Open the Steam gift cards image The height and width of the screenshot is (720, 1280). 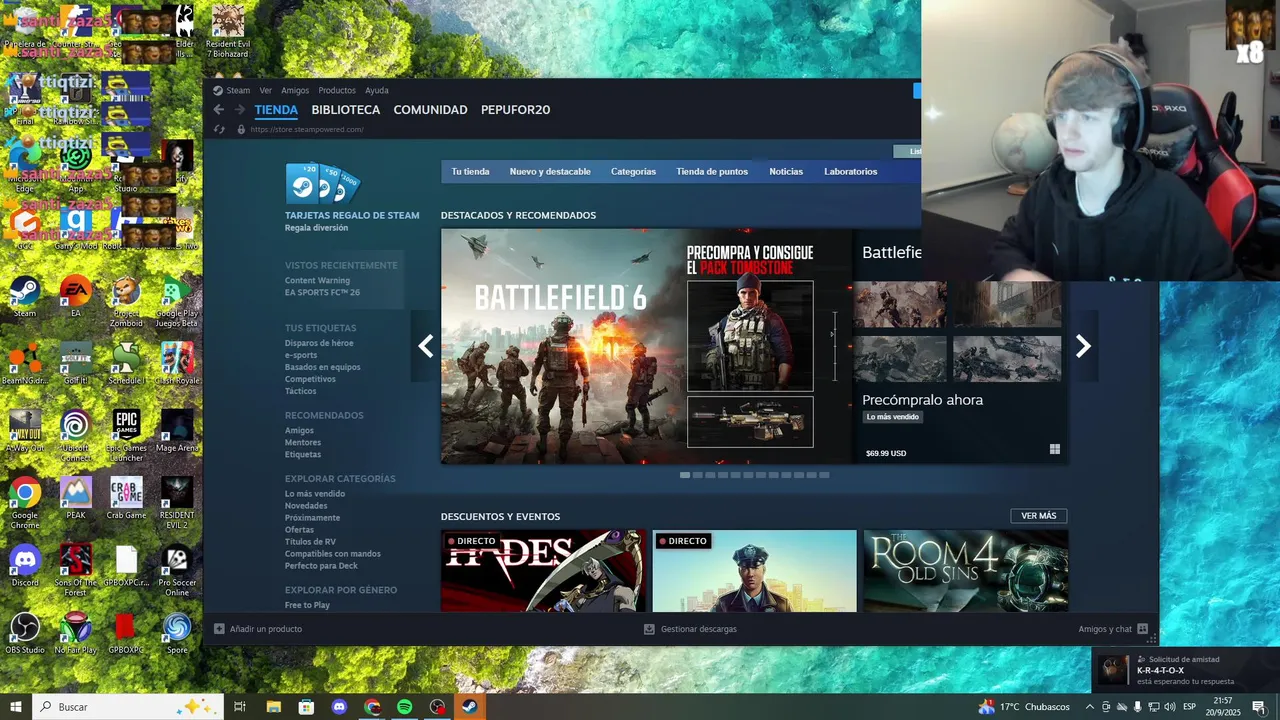point(322,184)
